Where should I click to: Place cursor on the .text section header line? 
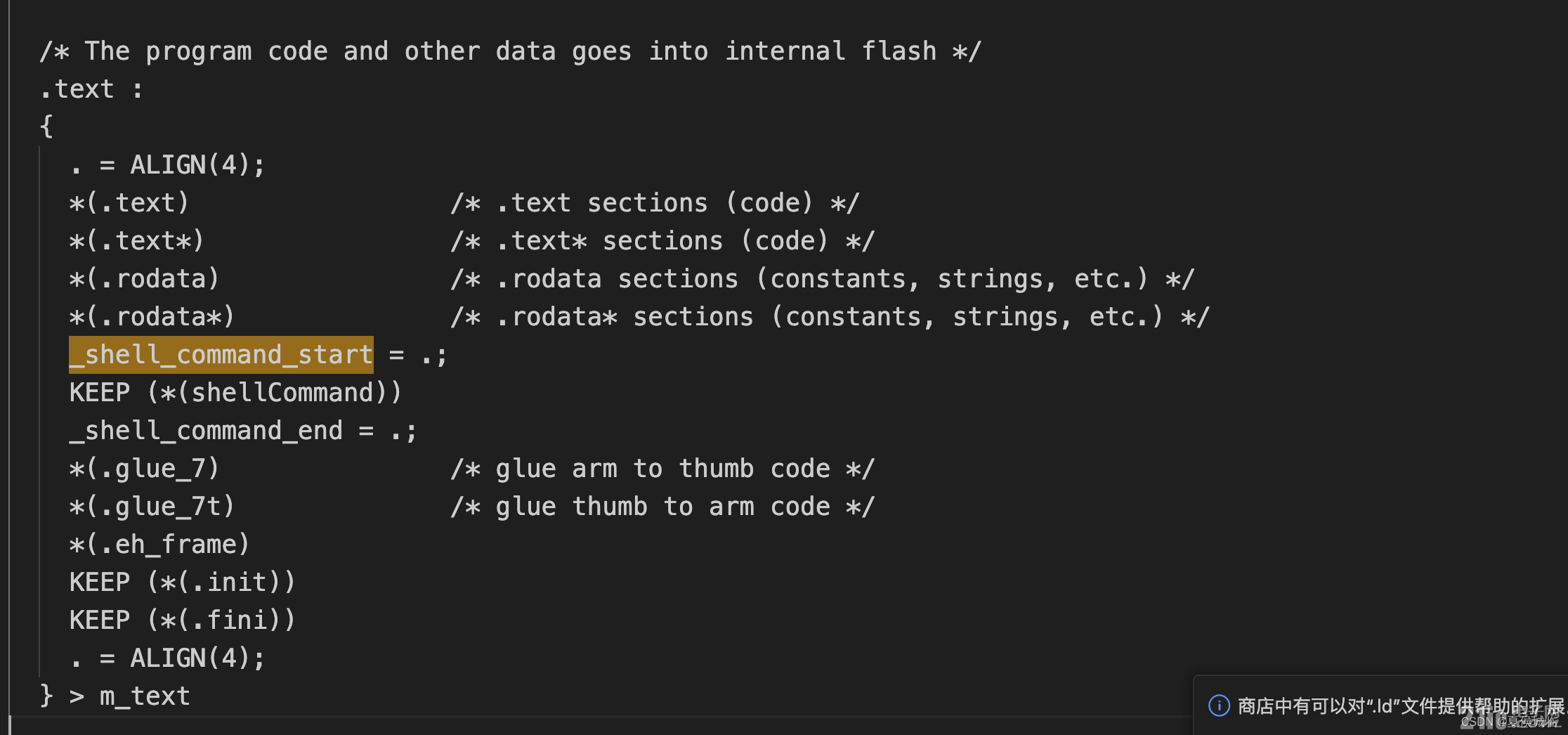point(92,89)
